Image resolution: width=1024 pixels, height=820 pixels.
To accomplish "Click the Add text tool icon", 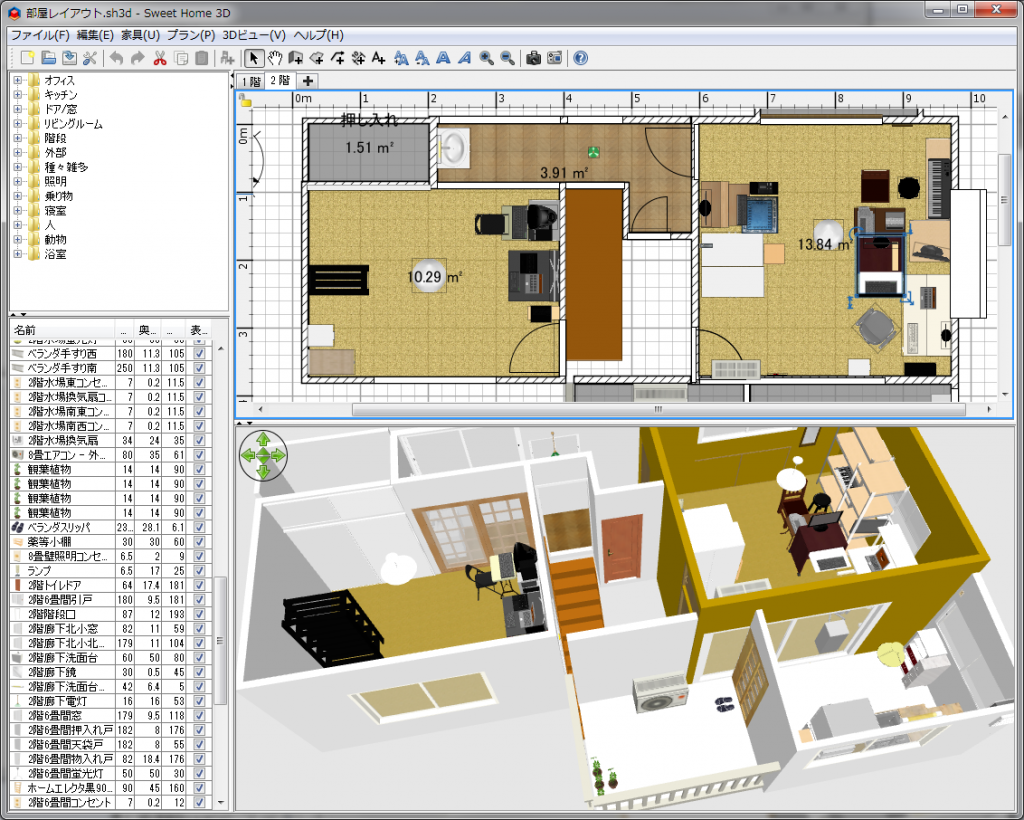I will pos(379,58).
